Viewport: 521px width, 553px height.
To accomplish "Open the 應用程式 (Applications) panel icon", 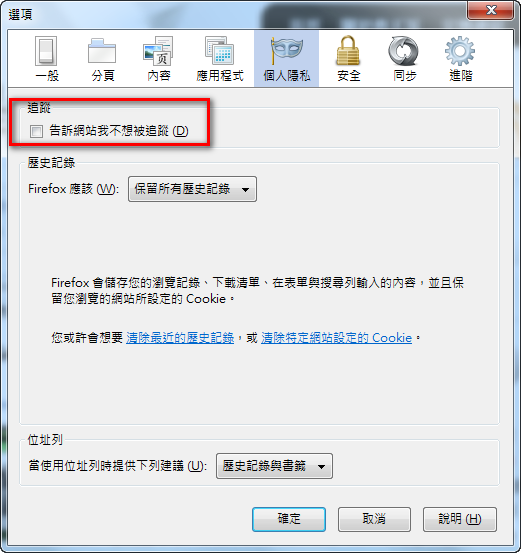I will 219,51.
